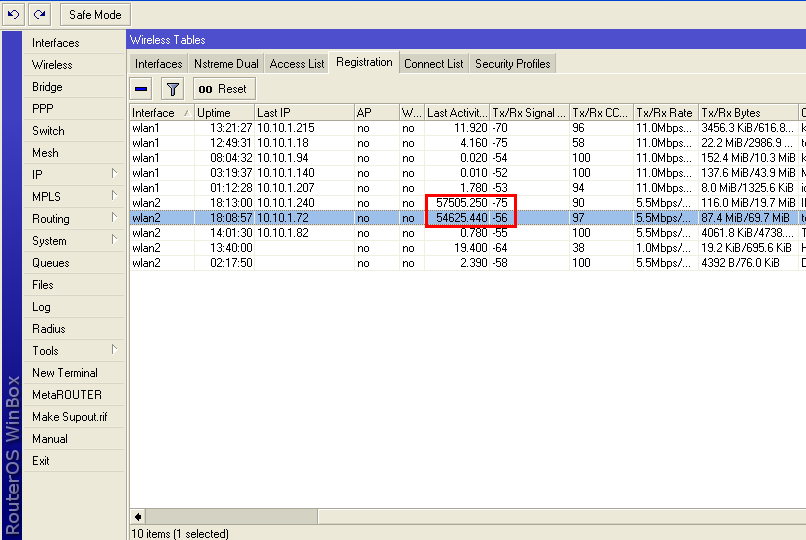The height and width of the screenshot is (540, 806).
Task: Click the Filter funnel icon
Action: pyautogui.click(x=172, y=89)
